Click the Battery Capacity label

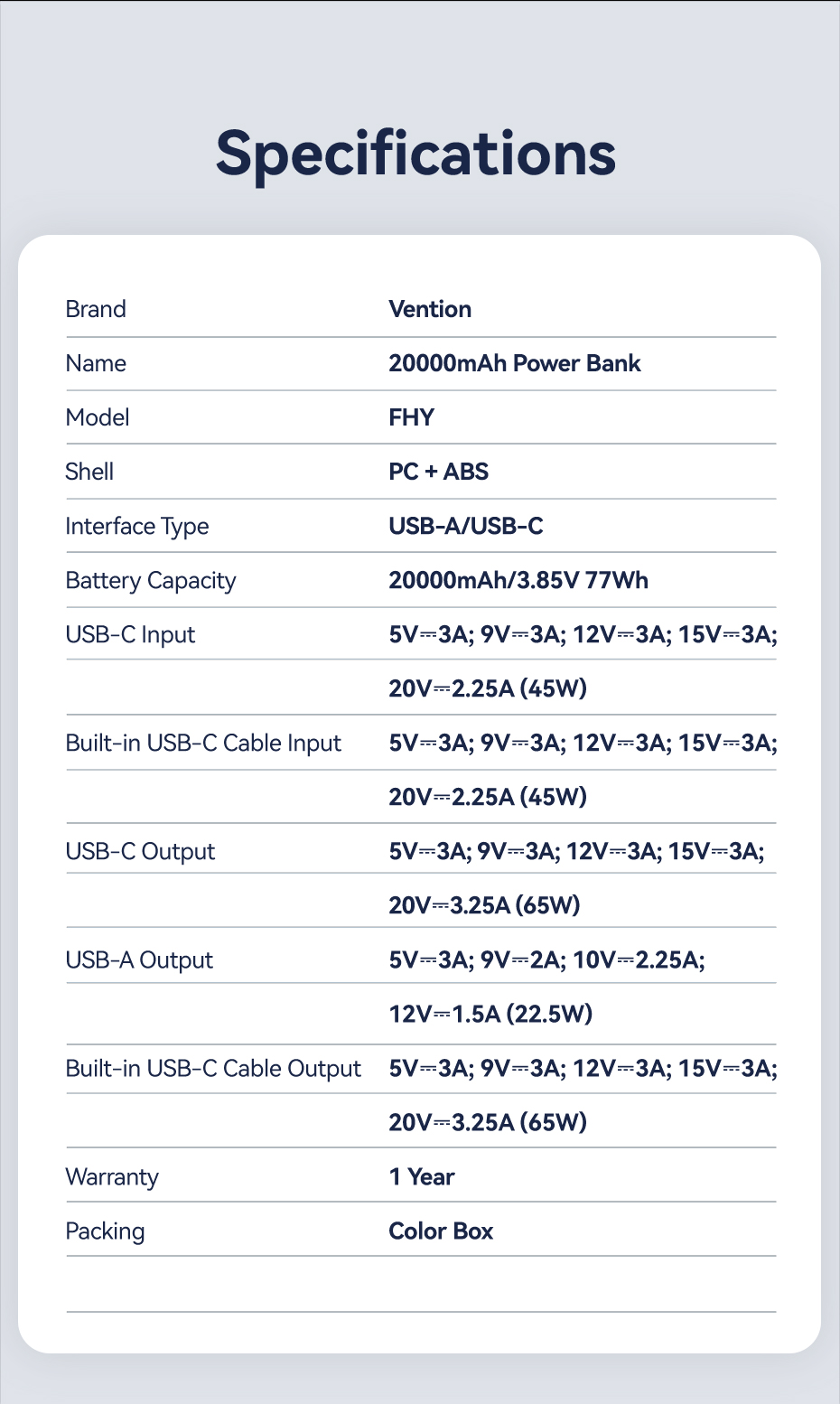pos(151,580)
